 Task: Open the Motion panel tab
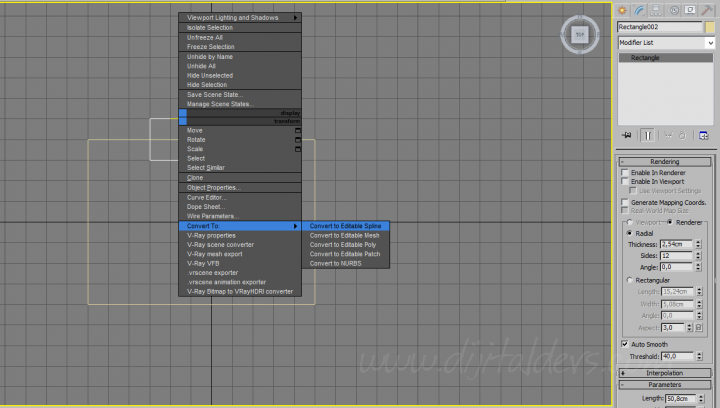pyautogui.click(x=673, y=10)
